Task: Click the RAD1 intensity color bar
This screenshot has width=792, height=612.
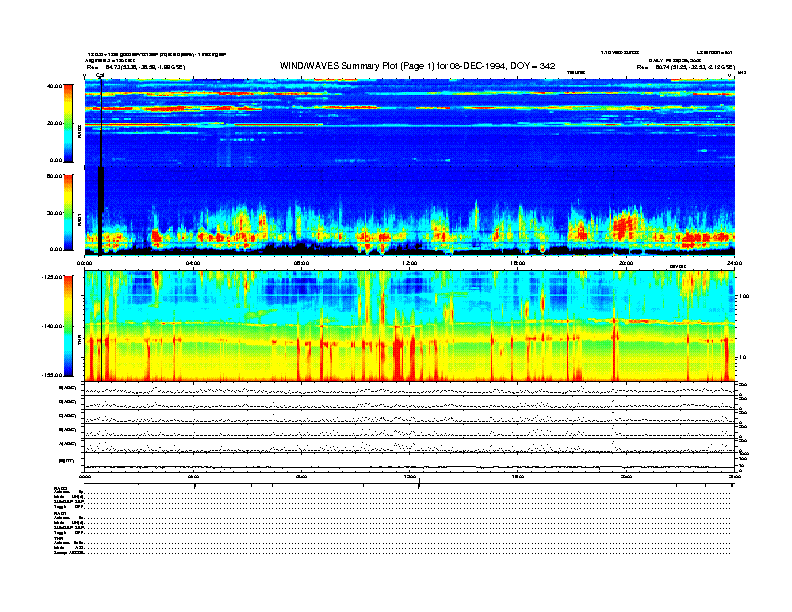Action: pyautogui.click(x=68, y=213)
